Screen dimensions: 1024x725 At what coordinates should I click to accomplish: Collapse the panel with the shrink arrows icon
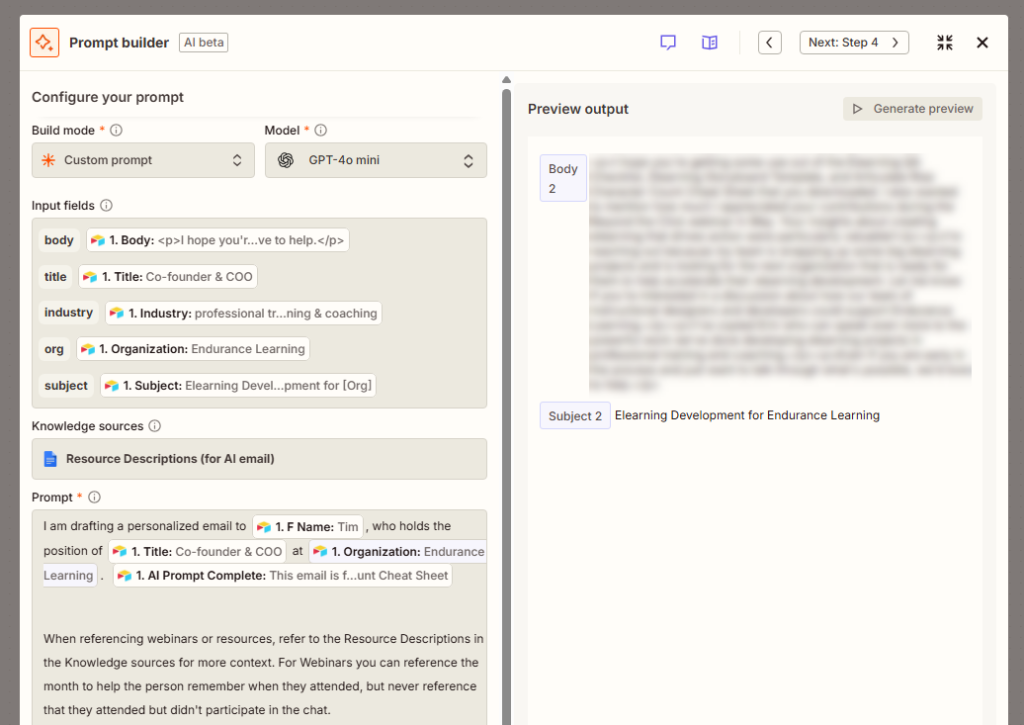[944, 42]
